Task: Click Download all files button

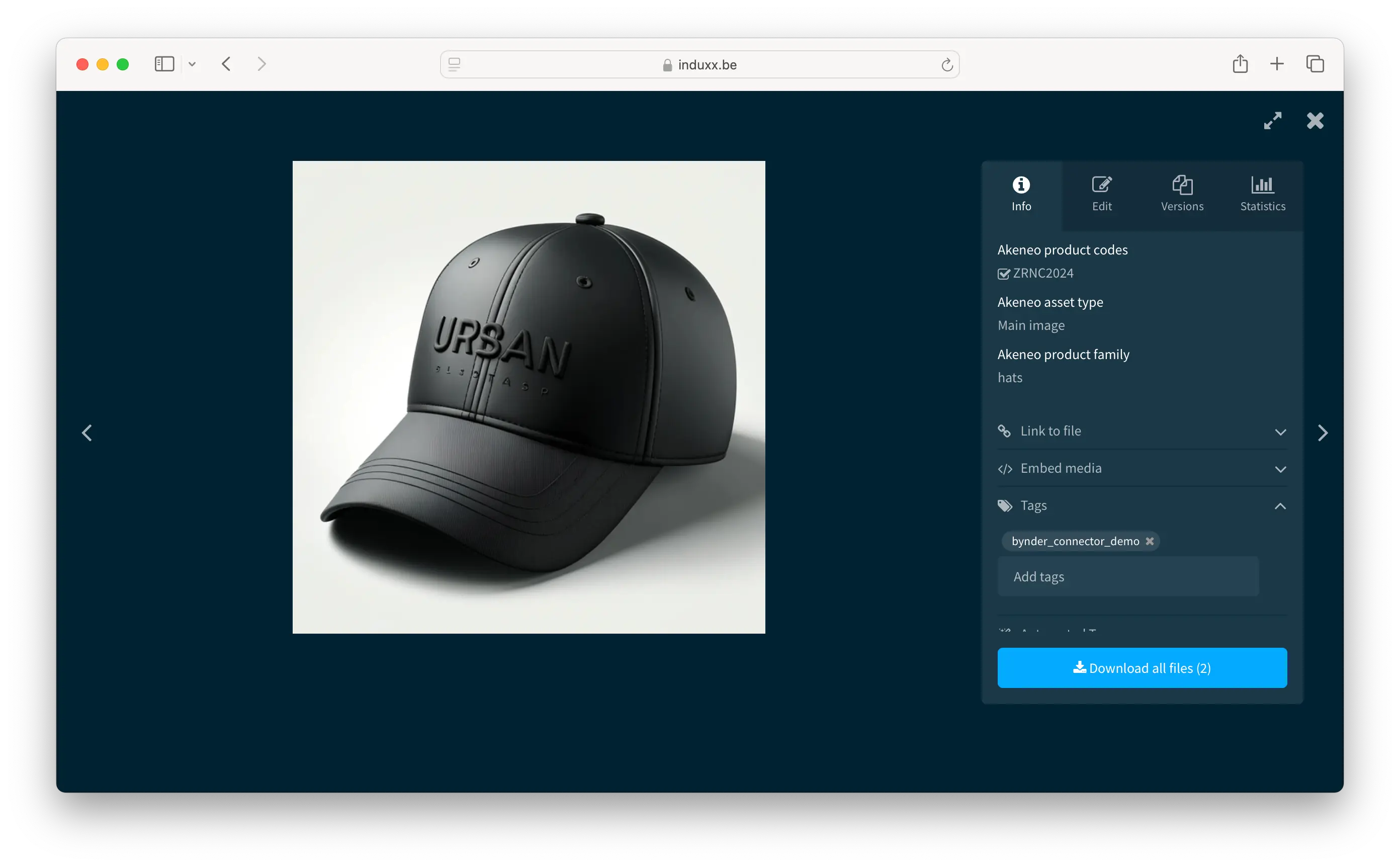Action: click(1142, 668)
